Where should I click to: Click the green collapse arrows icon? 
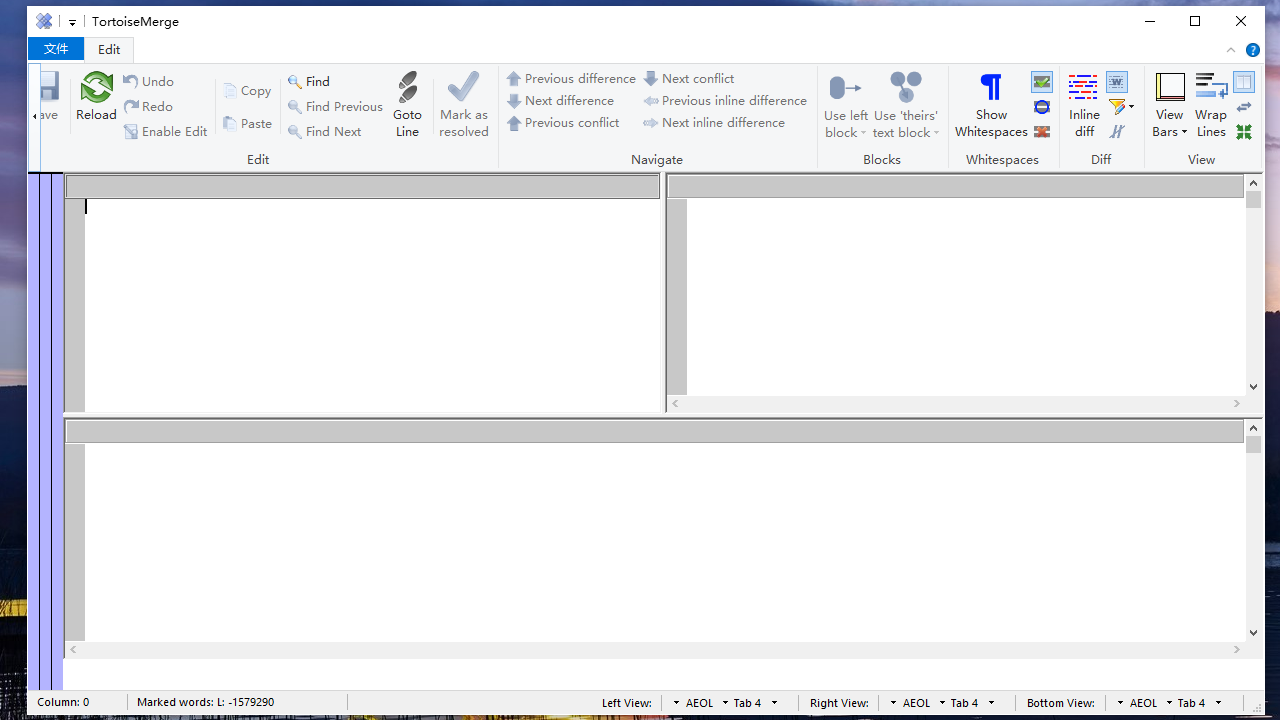click(x=1244, y=132)
